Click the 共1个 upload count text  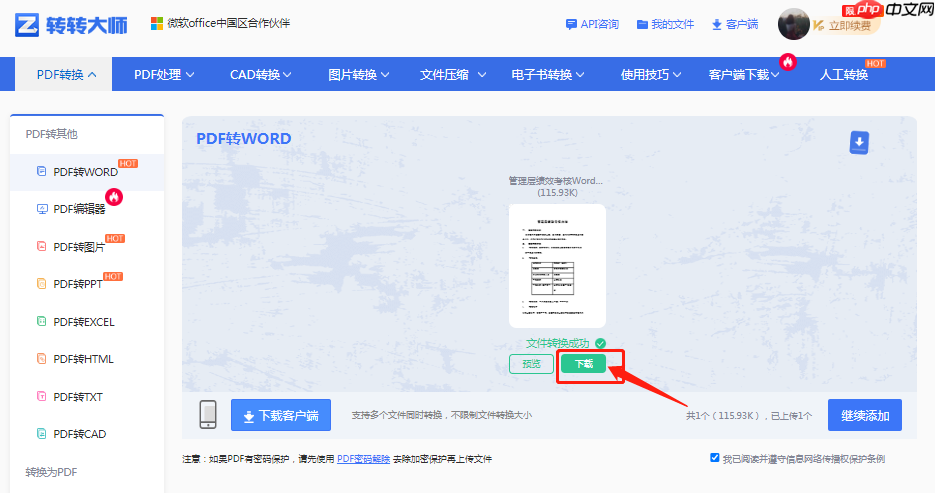click(748, 416)
